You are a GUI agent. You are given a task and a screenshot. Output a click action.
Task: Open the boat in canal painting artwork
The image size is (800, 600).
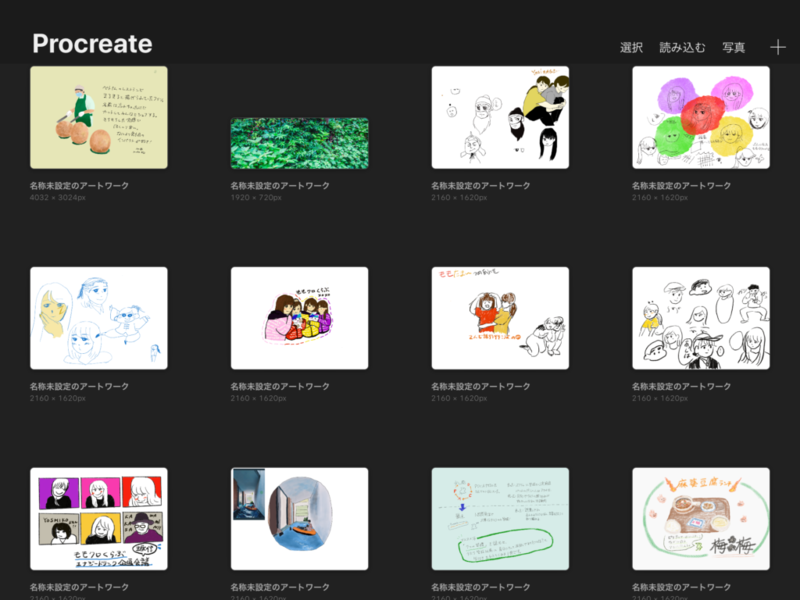pyautogui.click(x=299, y=519)
